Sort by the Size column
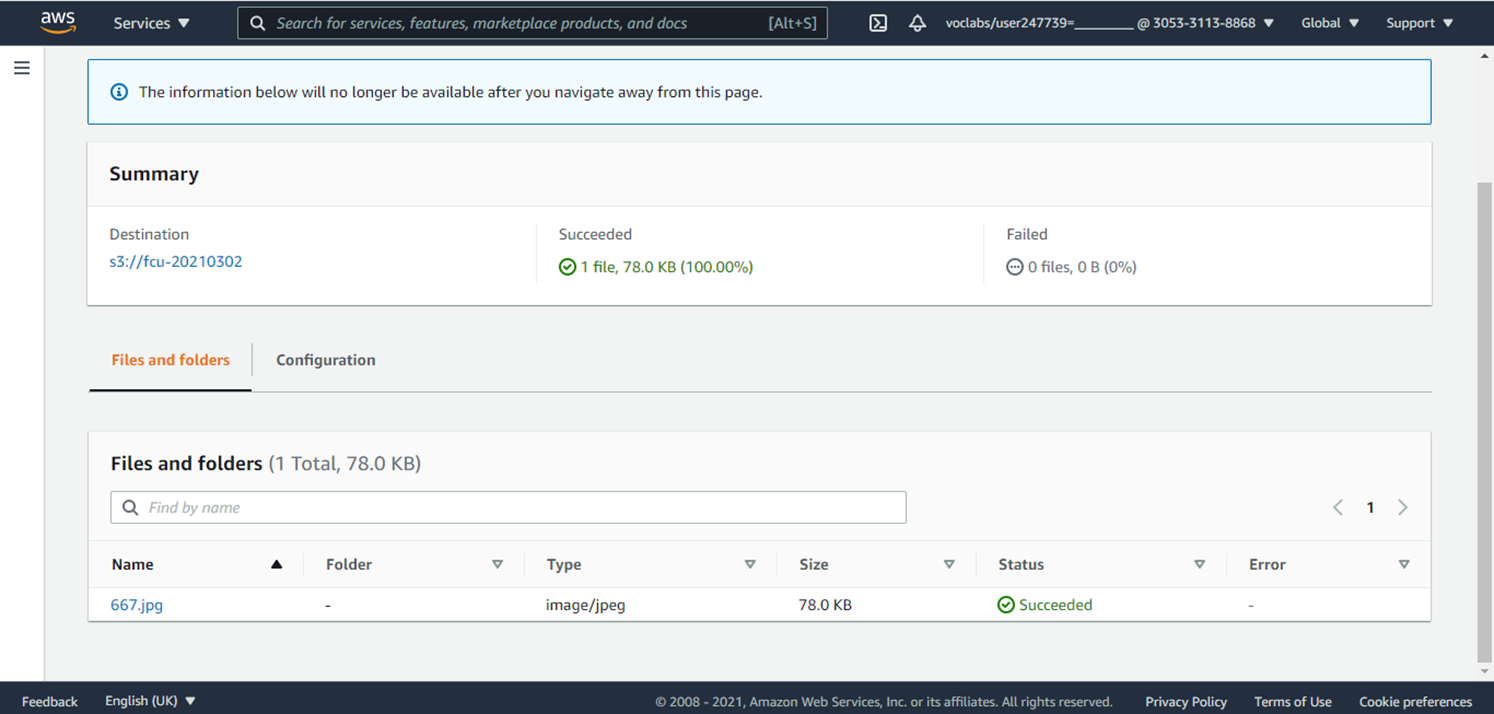Screen dimensions: 1494x714 949,564
